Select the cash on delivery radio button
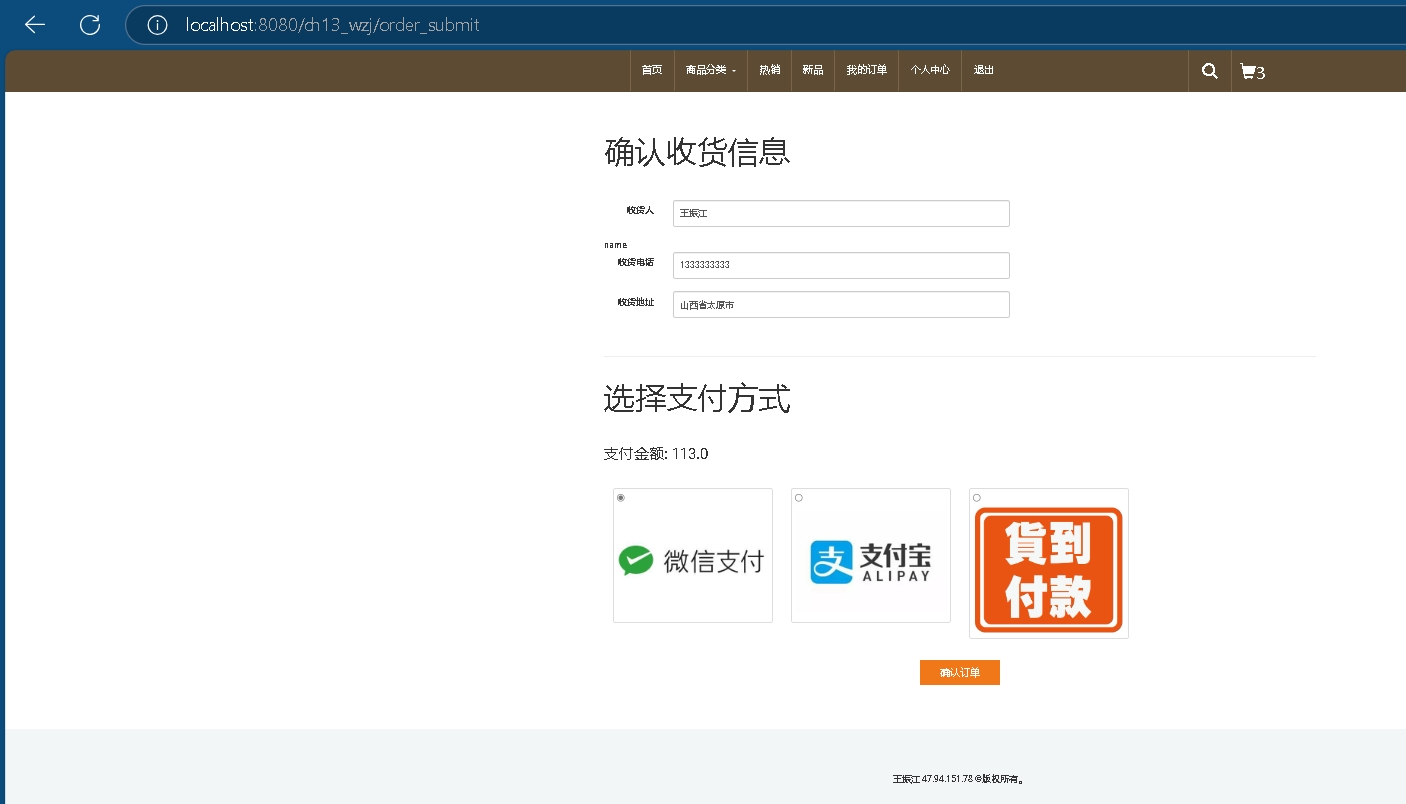Screen dimensions: 1406x804 click(x=977, y=498)
